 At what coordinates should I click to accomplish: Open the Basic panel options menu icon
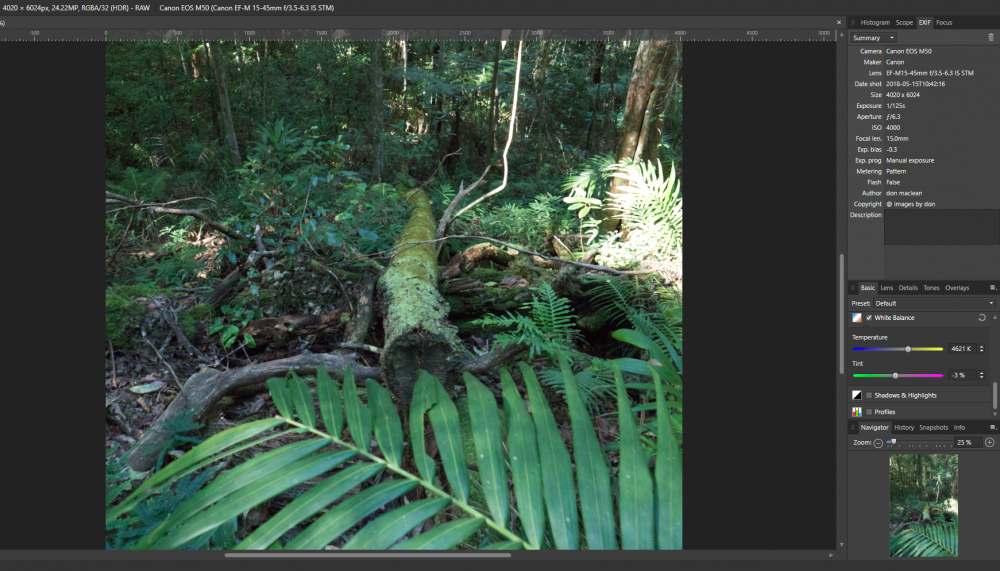coord(992,288)
